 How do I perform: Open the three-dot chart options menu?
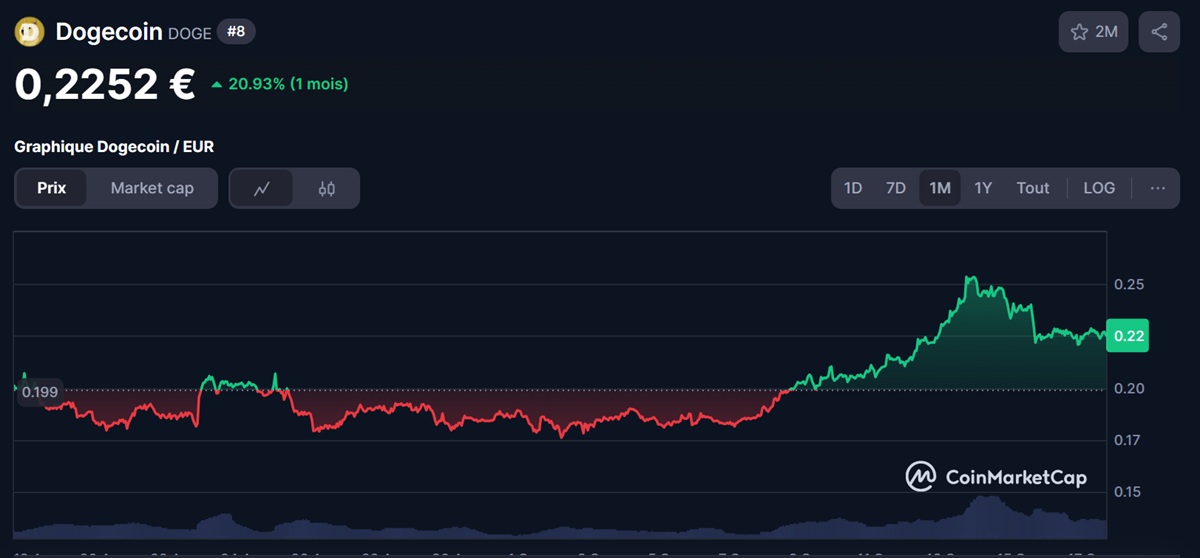pyautogui.click(x=1158, y=188)
